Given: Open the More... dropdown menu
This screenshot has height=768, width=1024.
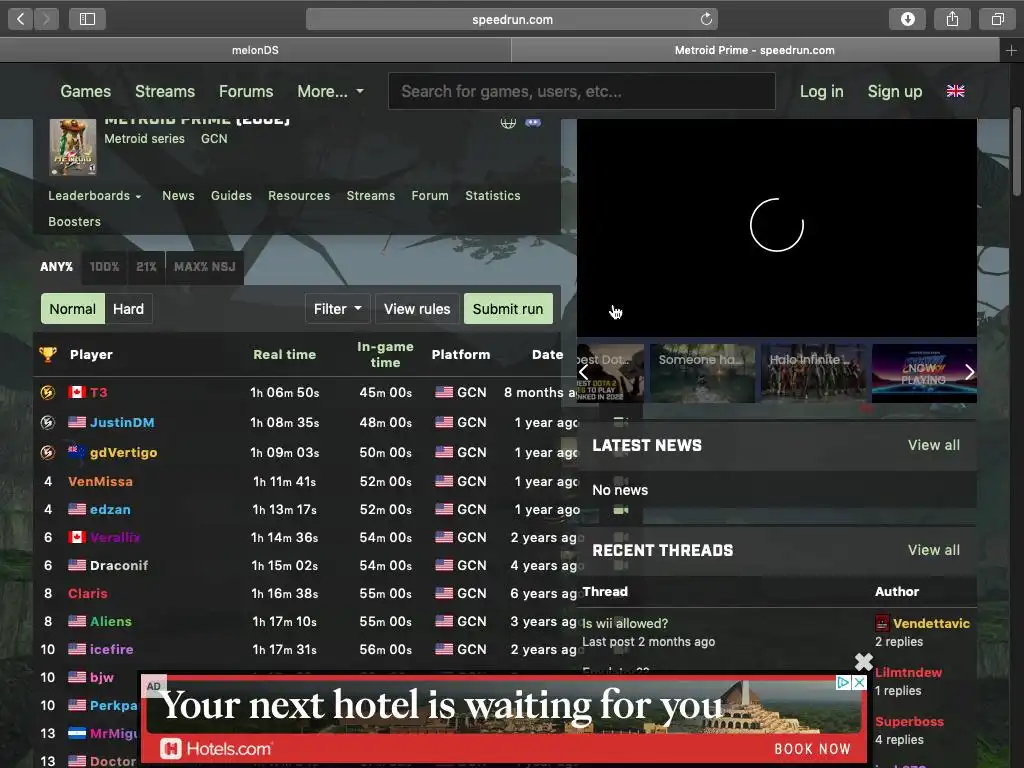Looking at the screenshot, I should pos(330,91).
